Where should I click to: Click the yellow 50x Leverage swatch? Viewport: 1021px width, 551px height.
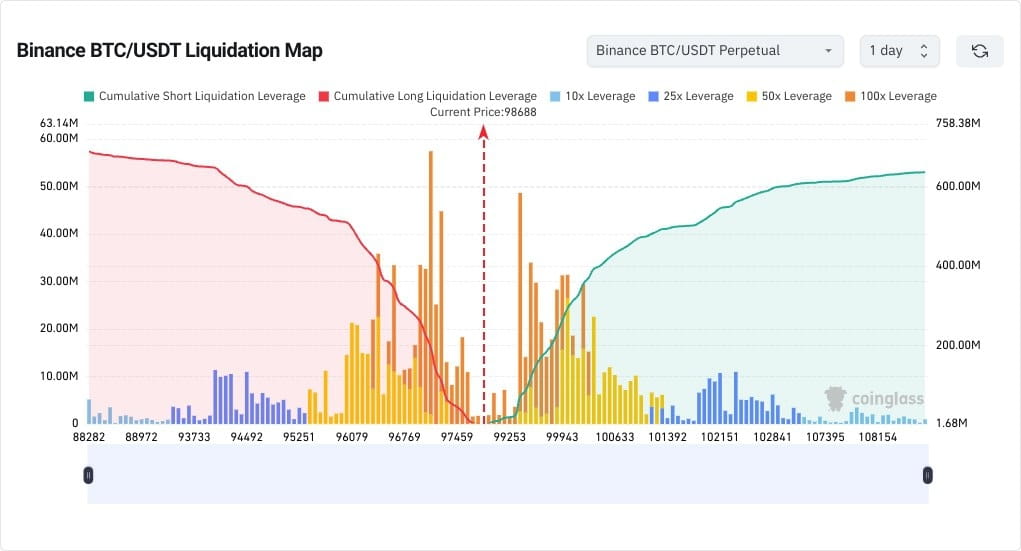pos(751,96)
